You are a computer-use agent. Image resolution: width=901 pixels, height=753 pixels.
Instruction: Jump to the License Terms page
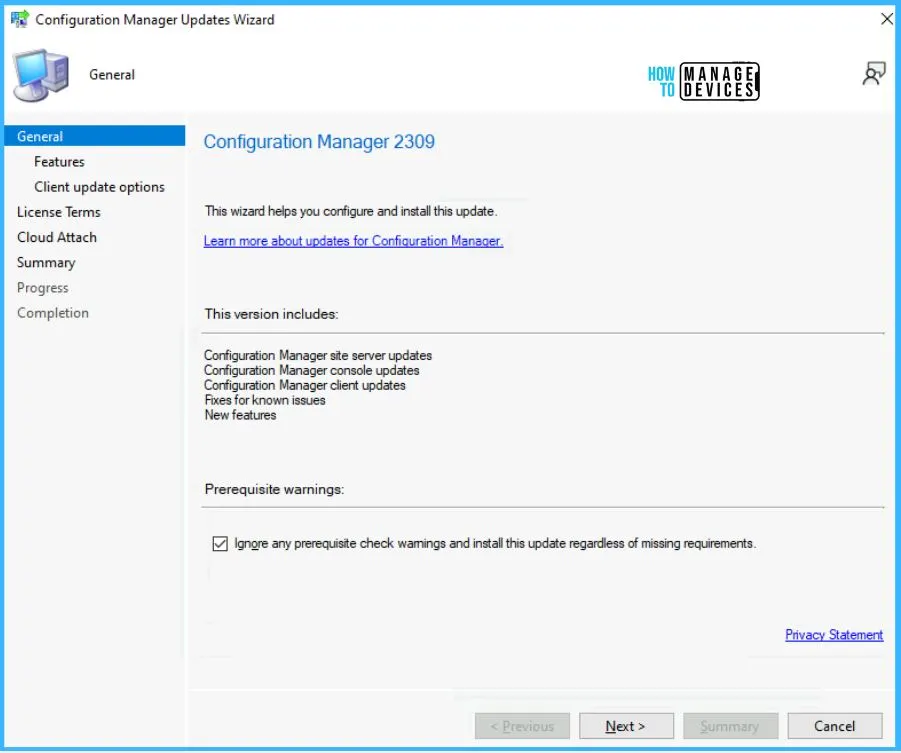58,212
